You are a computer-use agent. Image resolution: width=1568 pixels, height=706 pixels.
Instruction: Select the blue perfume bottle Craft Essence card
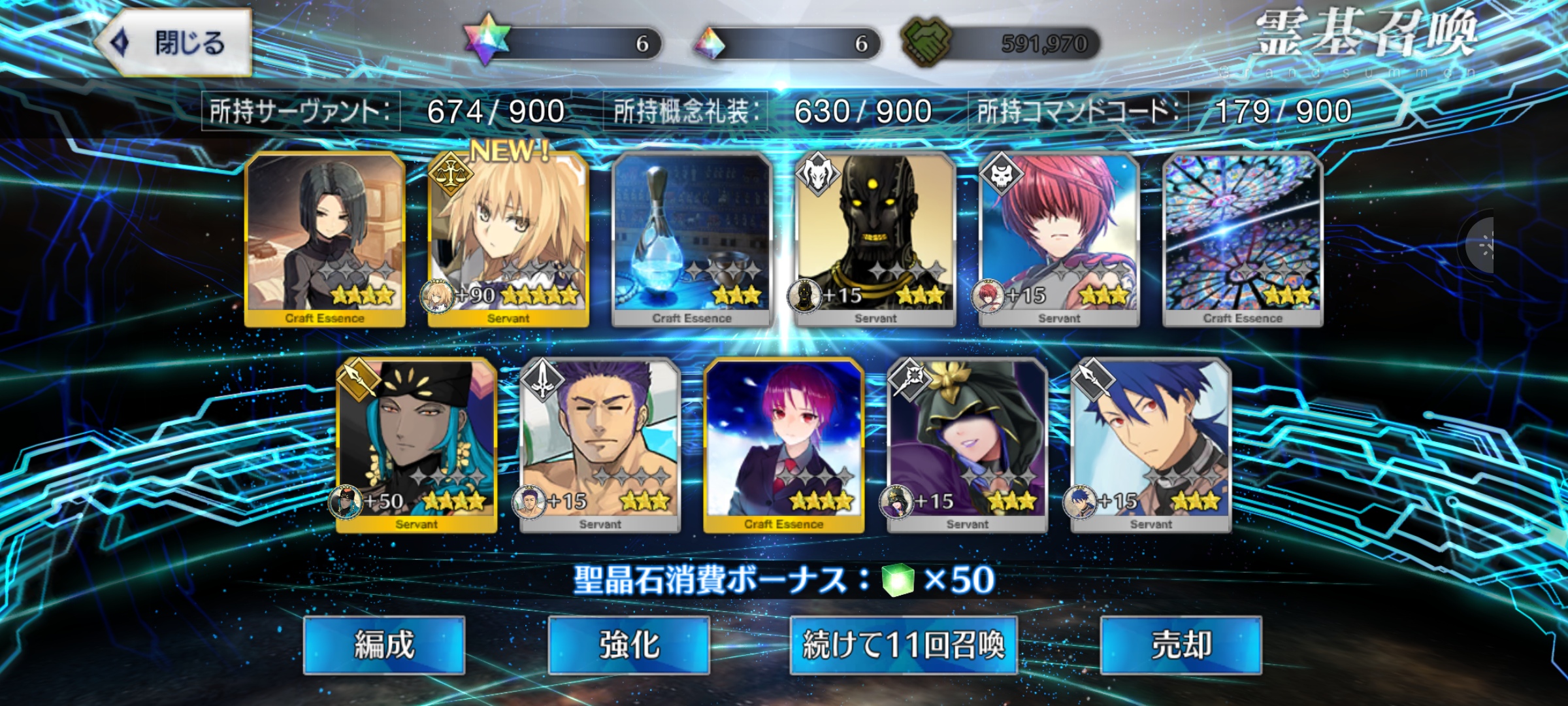coord(692,239)
